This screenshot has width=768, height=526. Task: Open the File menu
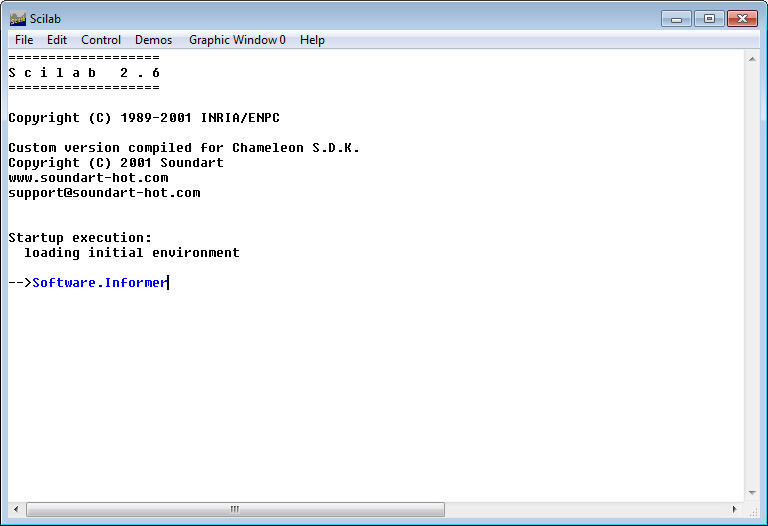click(x=24, y=40)
